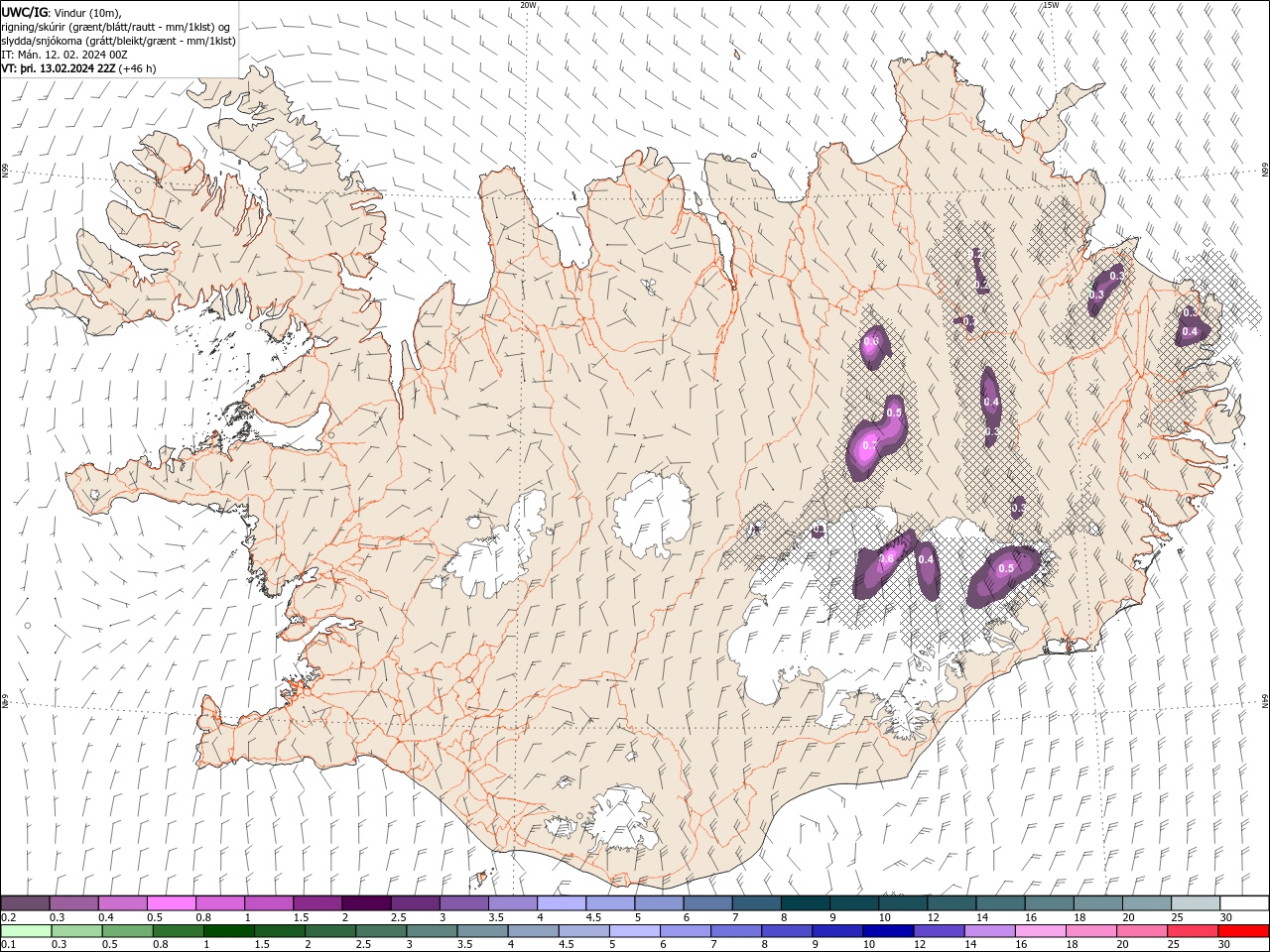Choose upper legend swatch labeled 7

(x=755, y=903)
